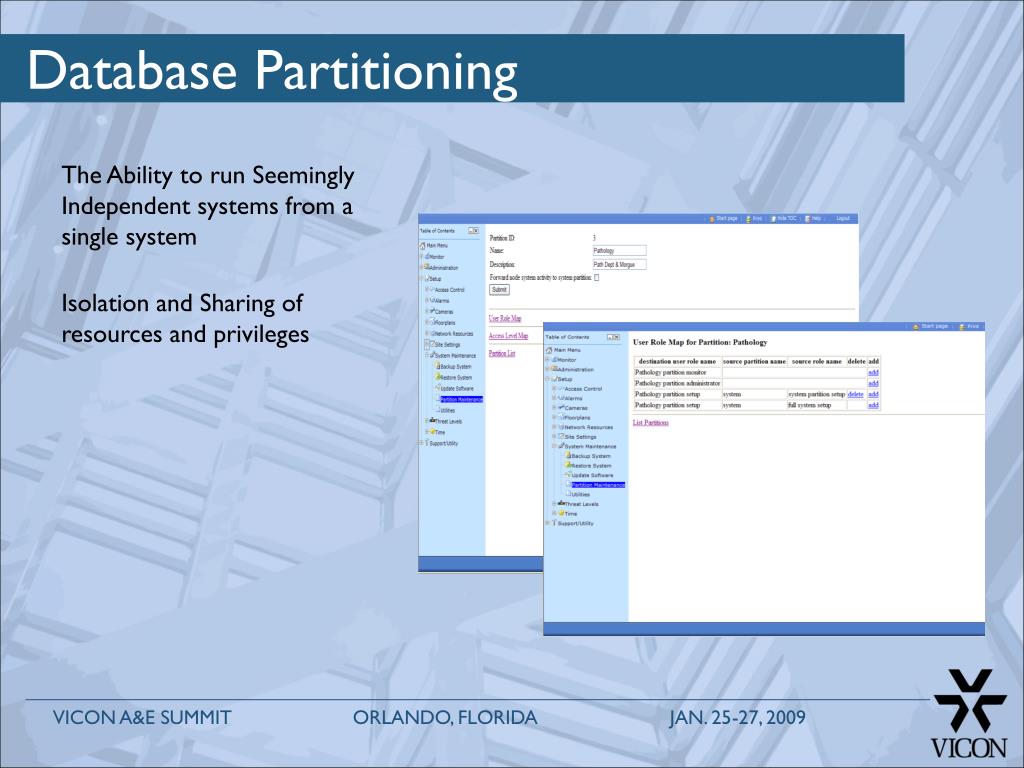The image size is (1024, 768).
Task: Open Floorplans in the User Role Map window tree
Action: pos(577,417)
